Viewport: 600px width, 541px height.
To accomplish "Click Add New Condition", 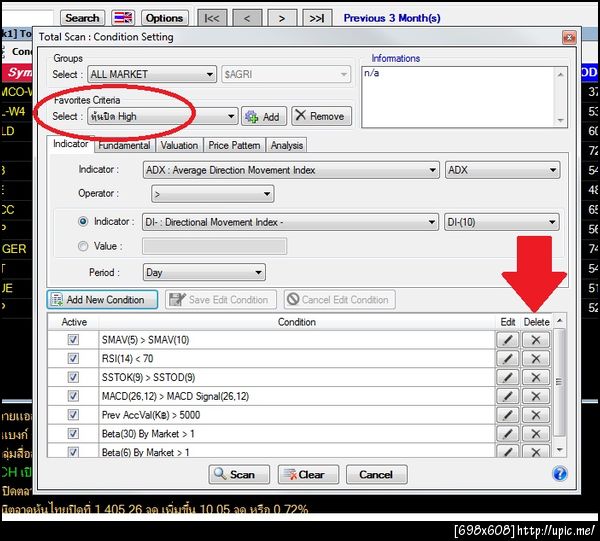I will click(102, 300).
